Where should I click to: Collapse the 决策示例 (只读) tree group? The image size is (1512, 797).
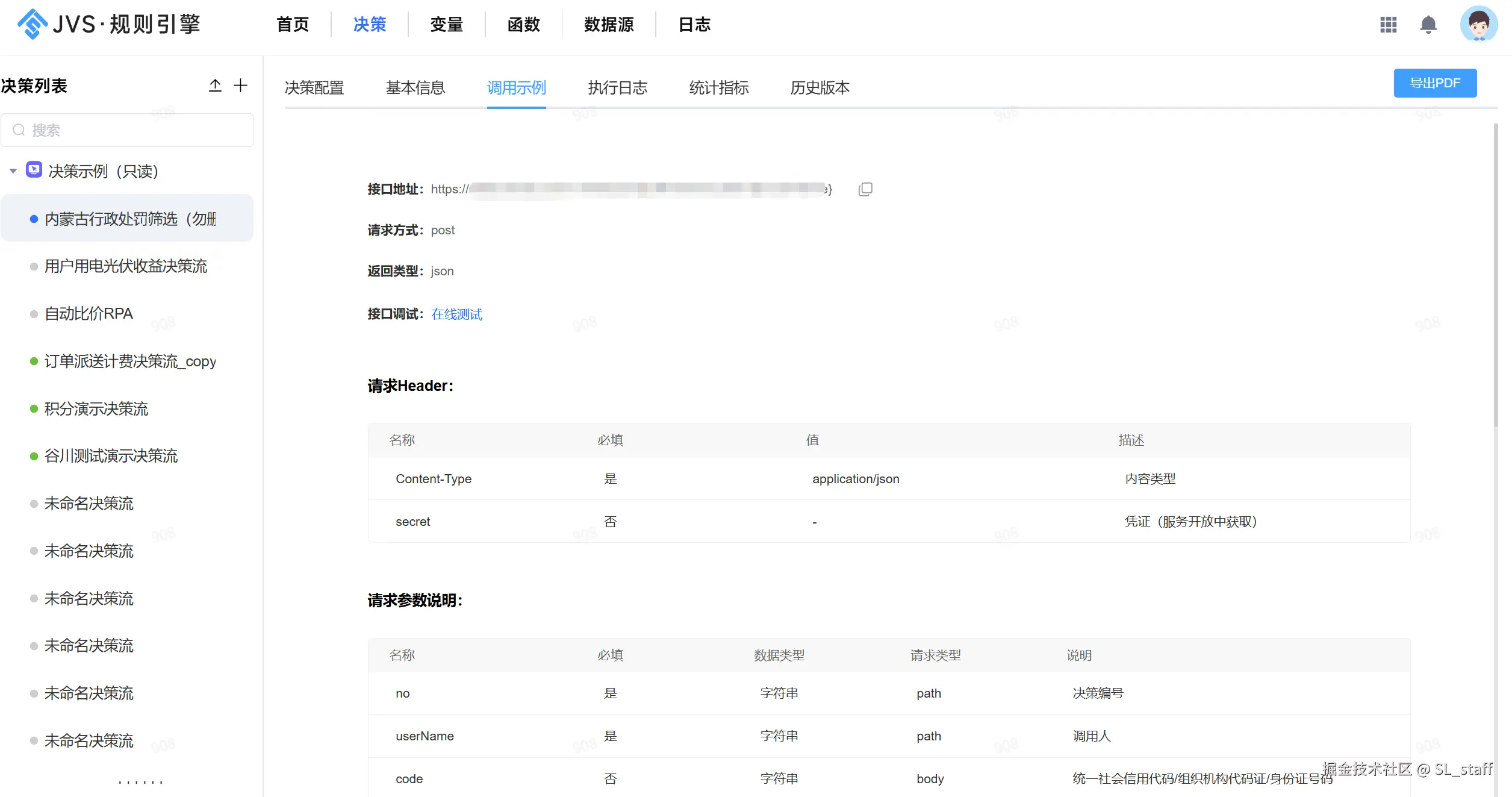pos(13,171)
